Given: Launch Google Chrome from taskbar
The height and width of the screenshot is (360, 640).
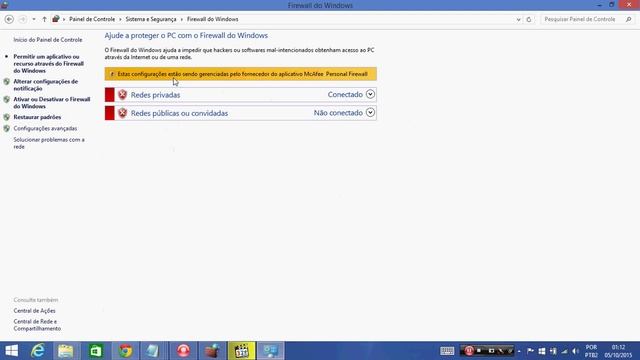Looking at the screenshot, I should (x=125, y=351).
